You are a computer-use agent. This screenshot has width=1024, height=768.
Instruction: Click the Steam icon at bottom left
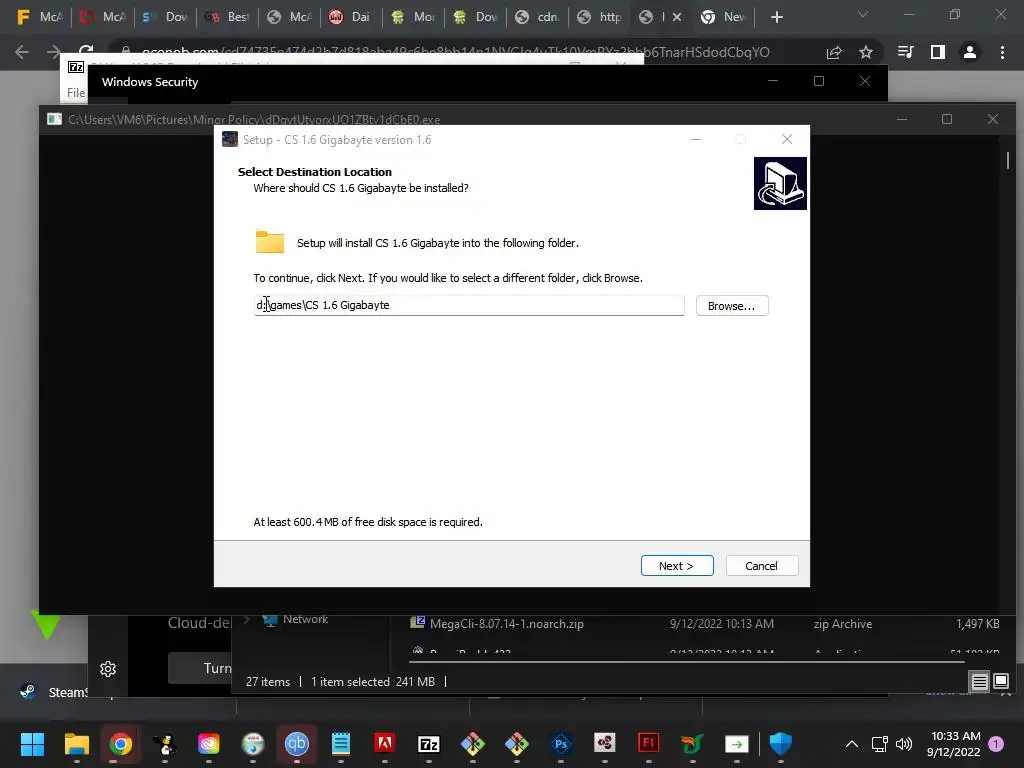[28, 692]
